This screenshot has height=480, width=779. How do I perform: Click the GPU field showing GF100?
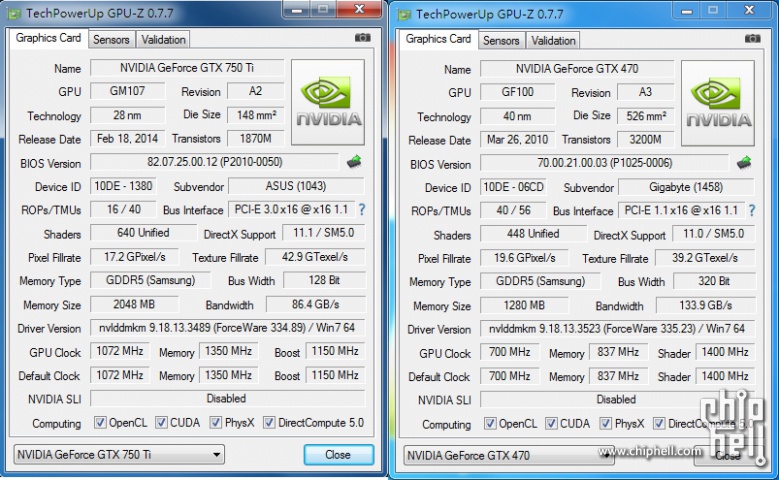pyautogui.click(x=517, y=92)
